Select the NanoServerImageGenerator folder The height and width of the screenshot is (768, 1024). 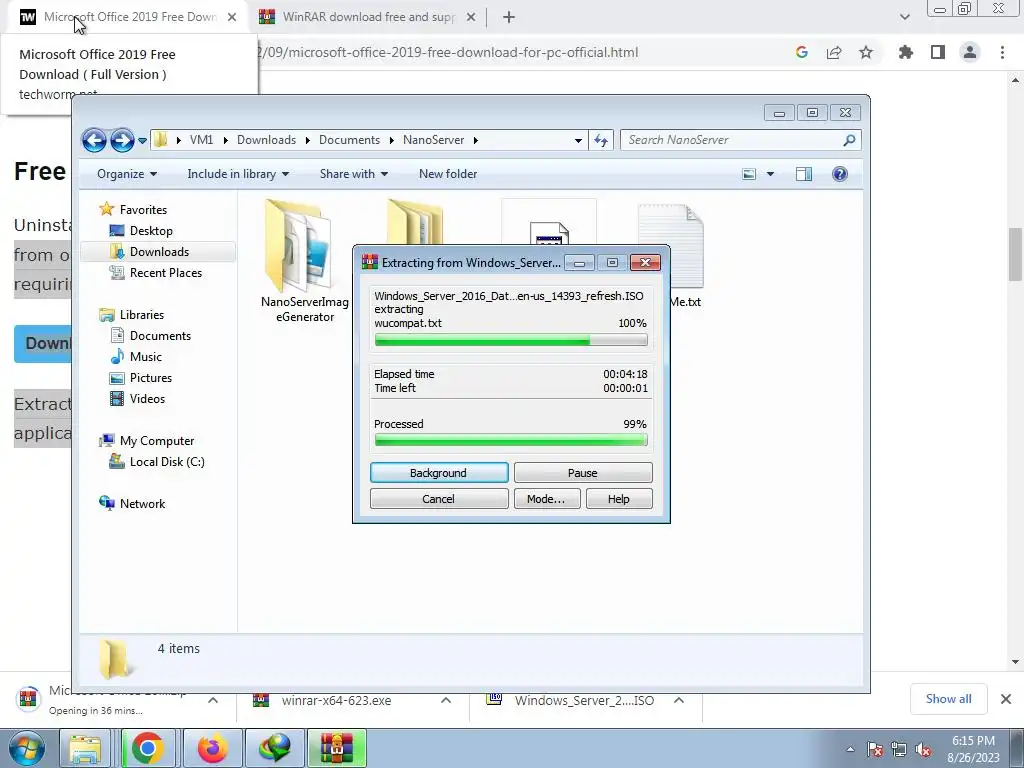[304, 261]
